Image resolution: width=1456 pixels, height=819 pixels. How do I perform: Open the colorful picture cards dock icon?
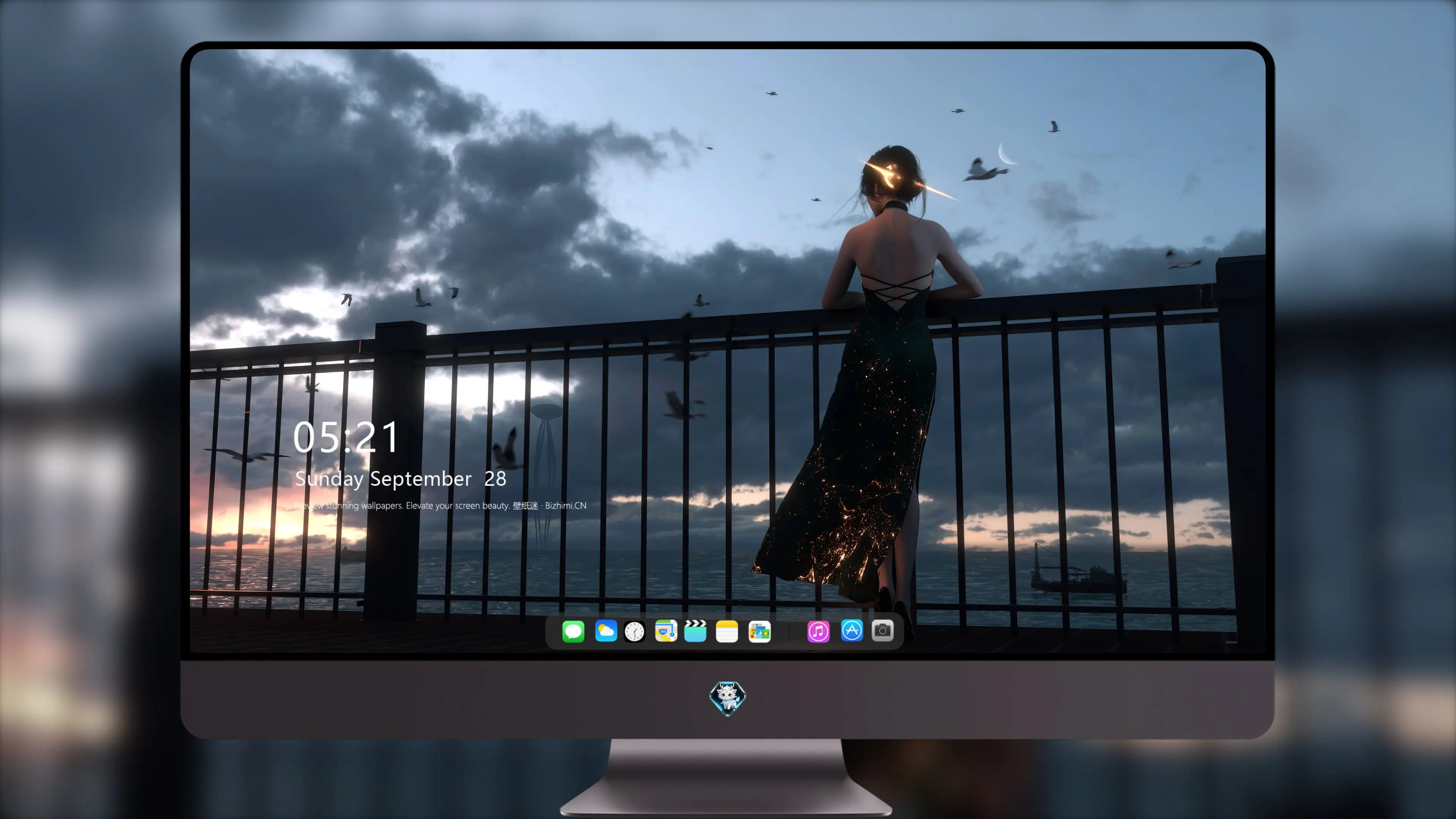tap(759, 631)
